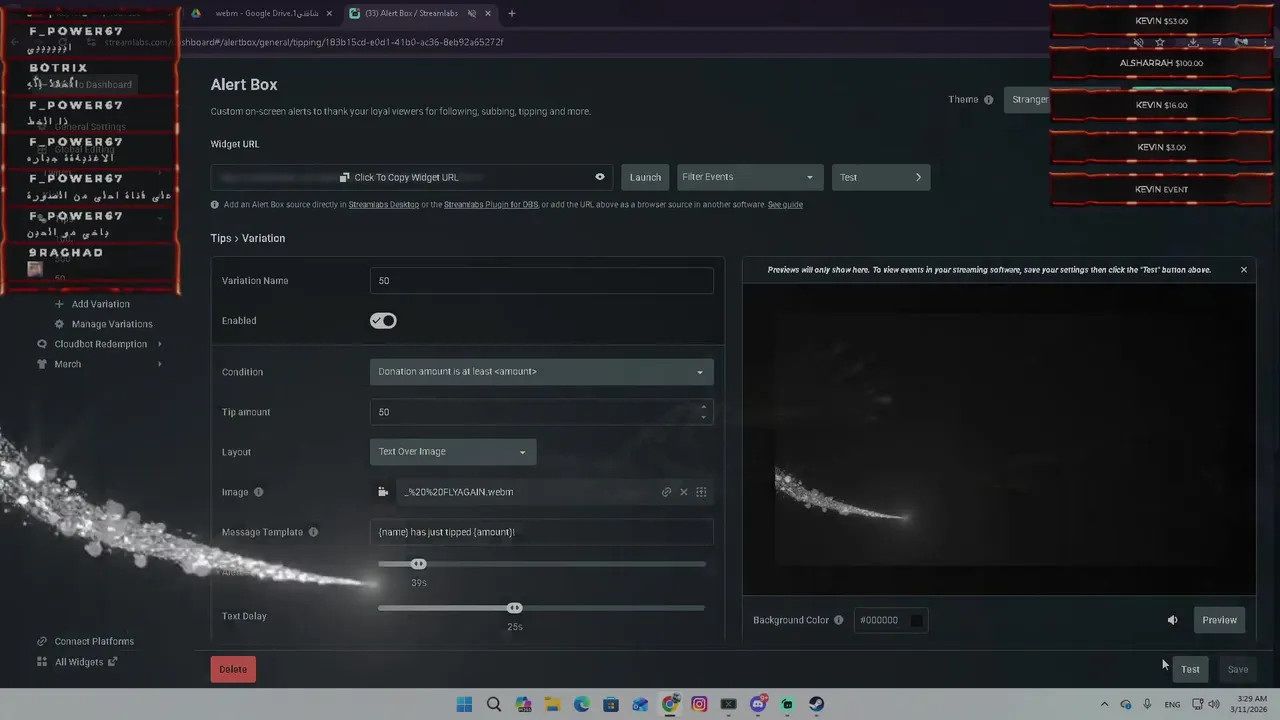The width and height of the screenshot is (1280, 720).
Task: Expand the Merch sidebar submenu
Action: pyautogui.click(x=159, y=364)
